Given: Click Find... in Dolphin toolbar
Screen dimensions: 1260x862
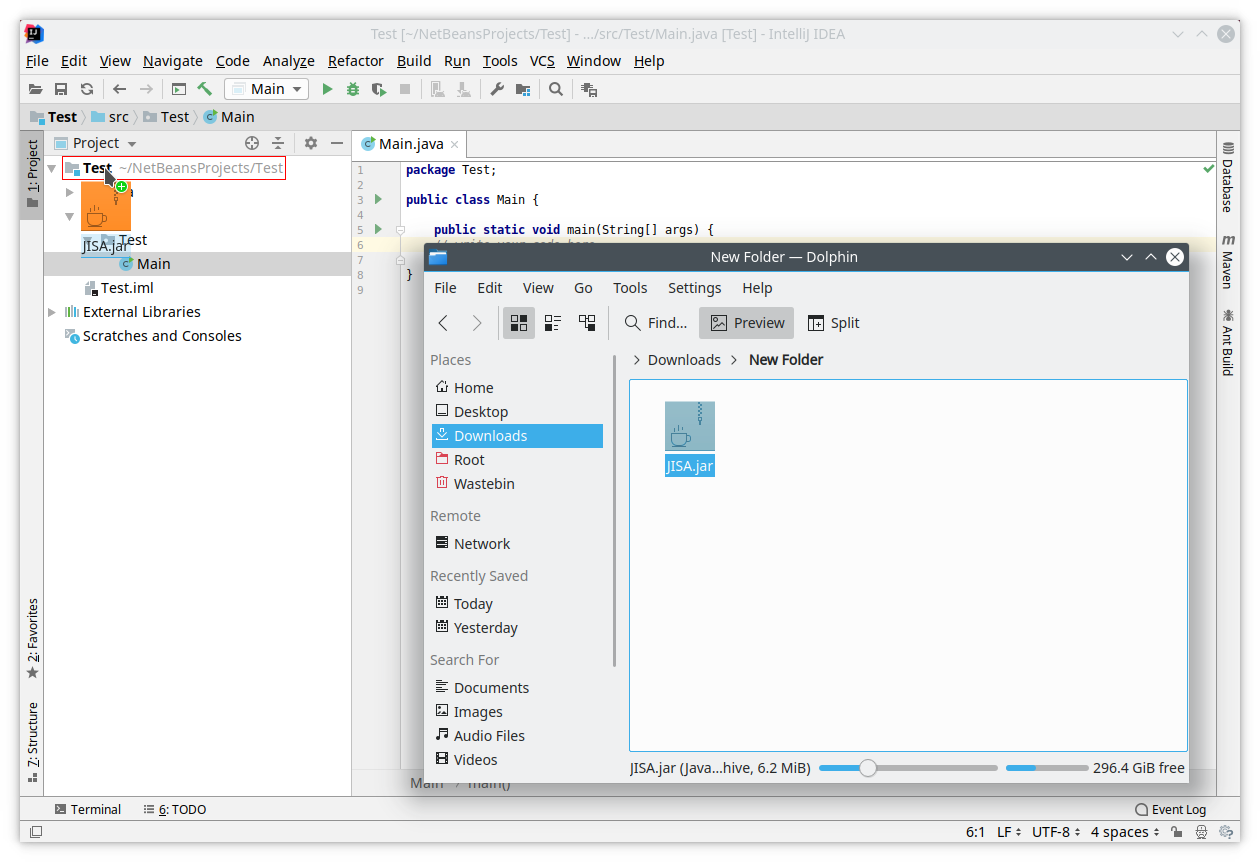Looking at the screenshot, I should [656, 323].
